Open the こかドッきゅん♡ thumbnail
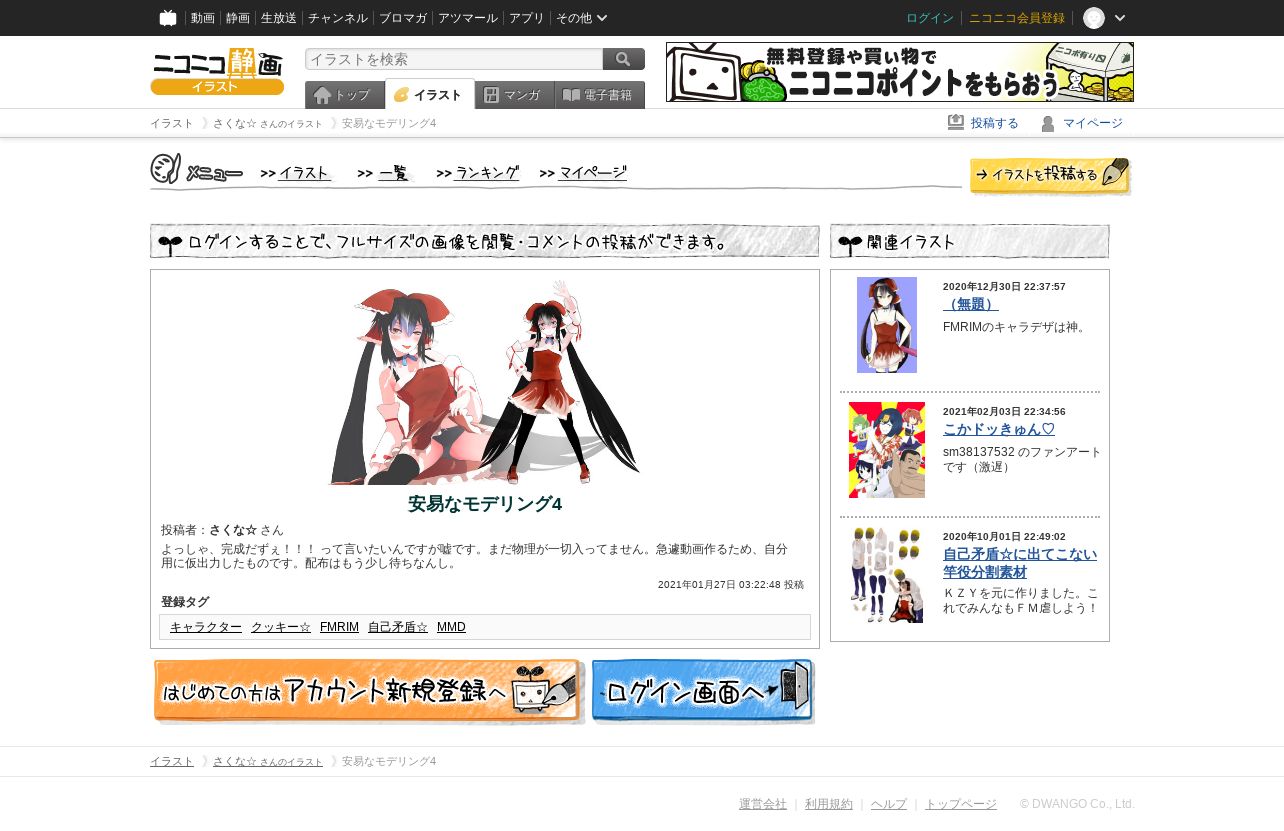The width and height of the screenshot is (1284, 831). pyautogui.click(x=887, y=450)
